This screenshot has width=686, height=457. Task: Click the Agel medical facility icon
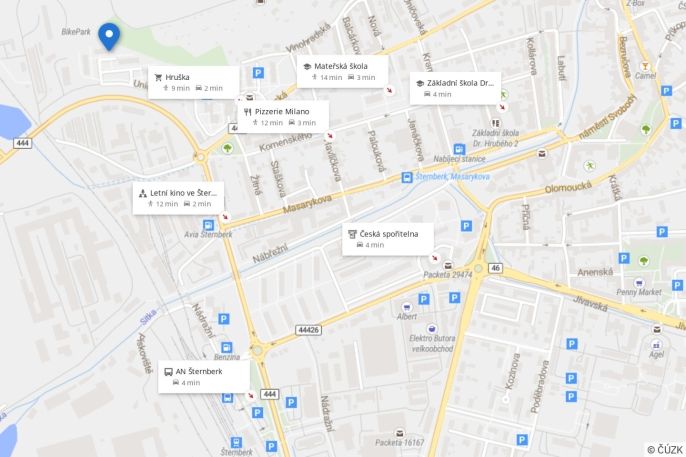pos(656,345)
